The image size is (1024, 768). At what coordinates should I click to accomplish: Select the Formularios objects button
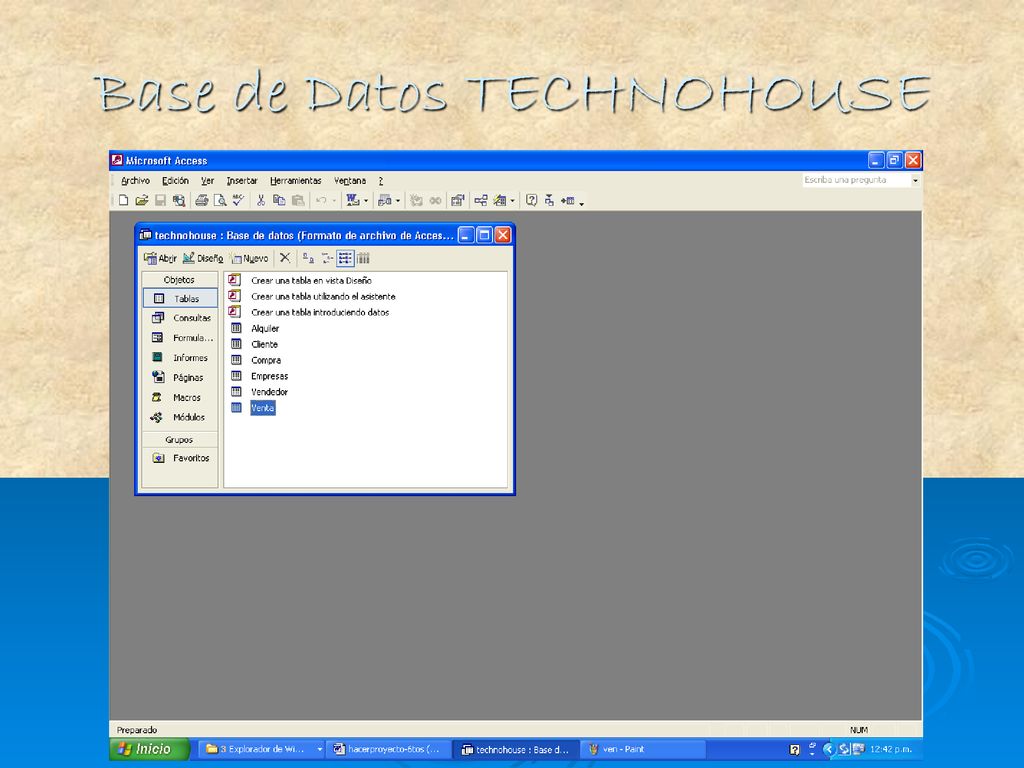pyautogui.click(x=180, y=338)
